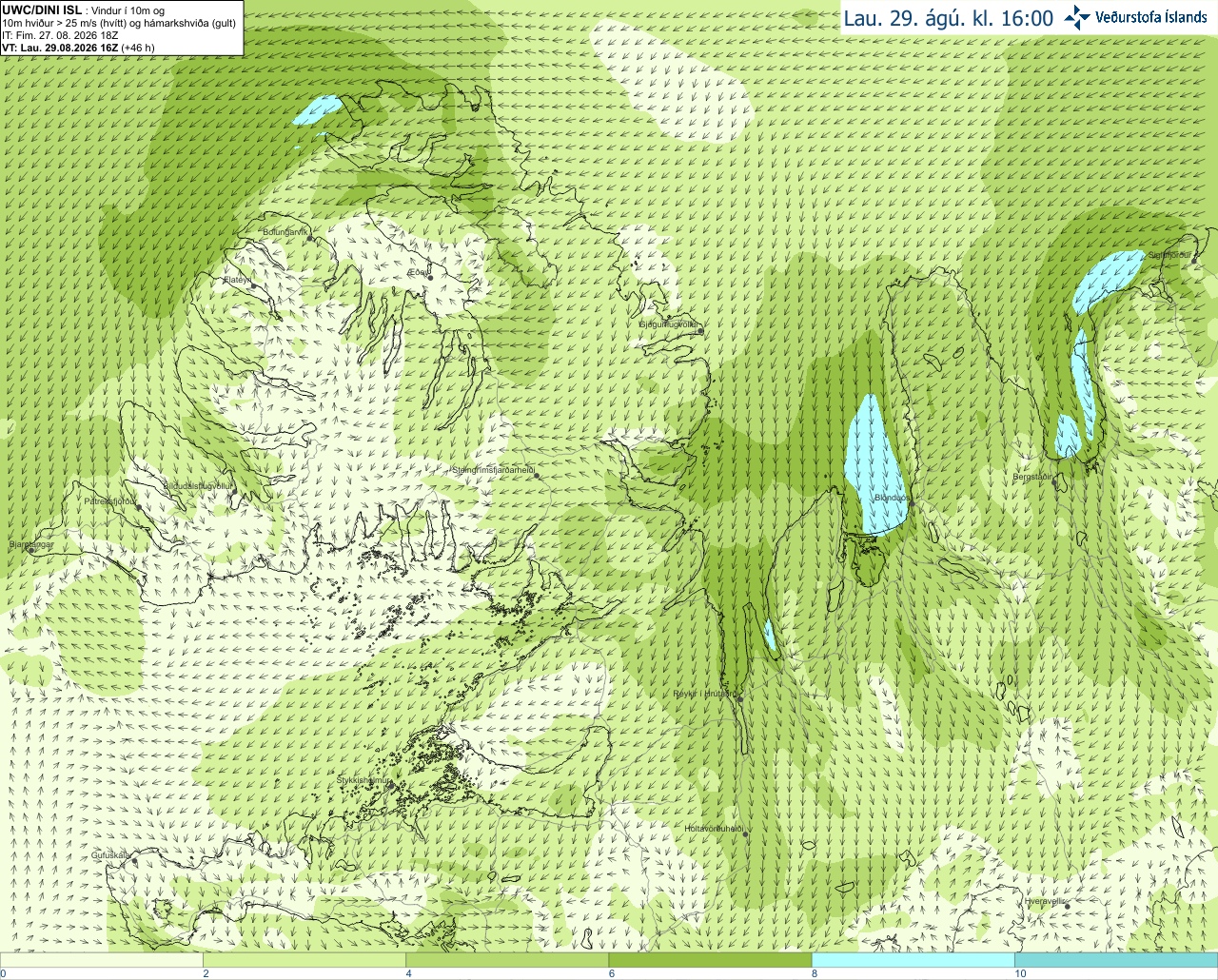
Task: Click the Gufuskálar station label
Action: (110, 855)
